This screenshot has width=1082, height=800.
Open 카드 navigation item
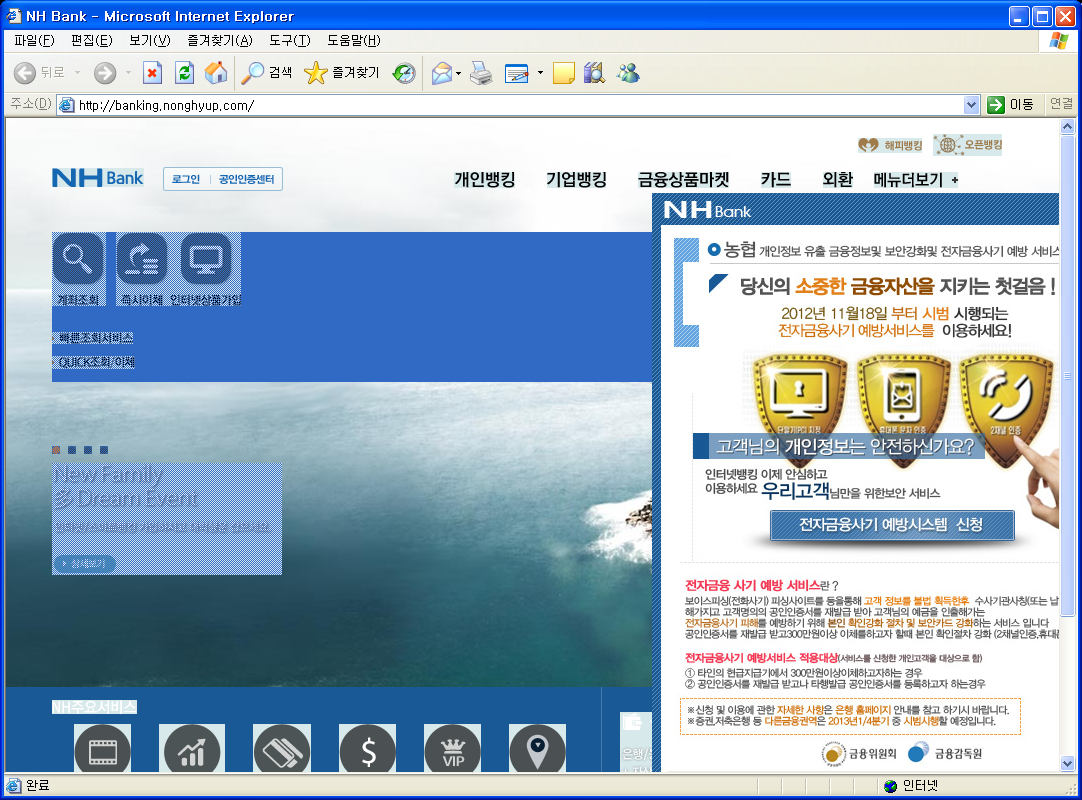click(776, 179)
